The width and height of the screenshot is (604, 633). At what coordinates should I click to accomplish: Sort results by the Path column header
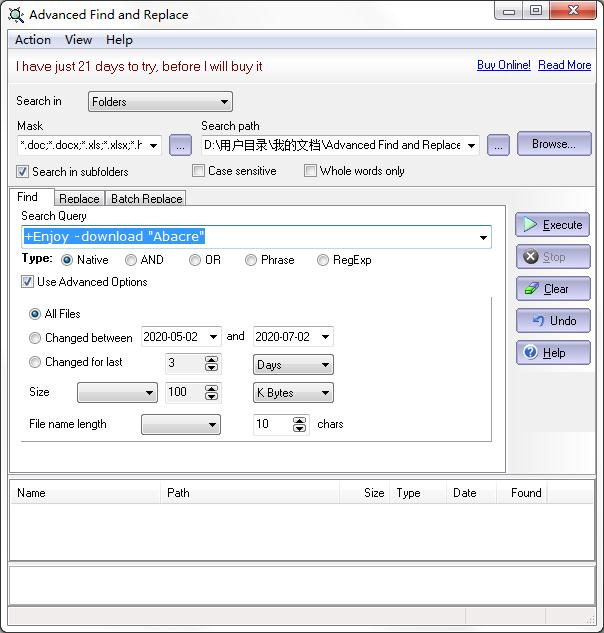[250, 493]
